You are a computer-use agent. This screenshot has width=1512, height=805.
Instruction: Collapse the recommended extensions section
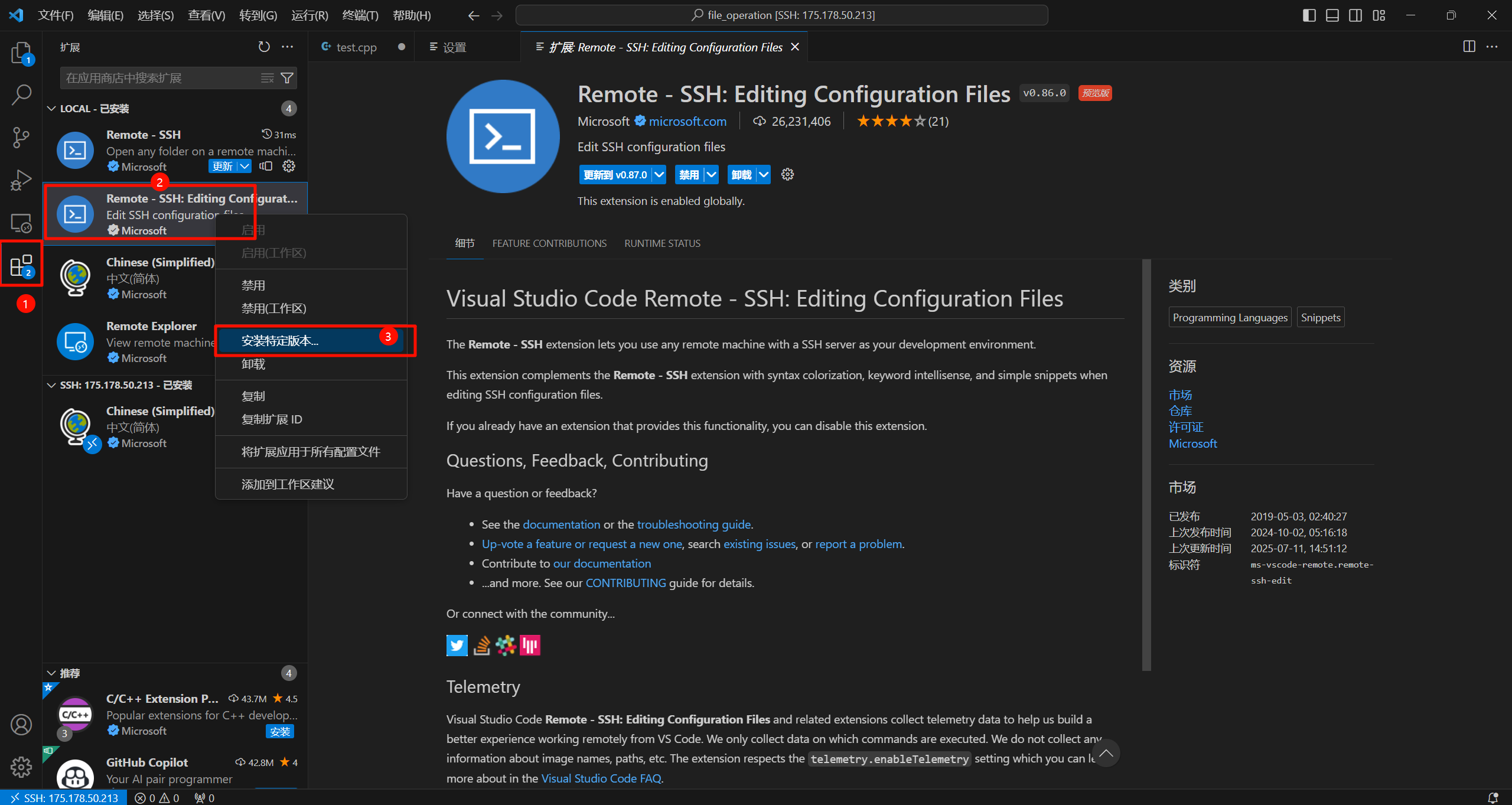[x=51, y=673]
